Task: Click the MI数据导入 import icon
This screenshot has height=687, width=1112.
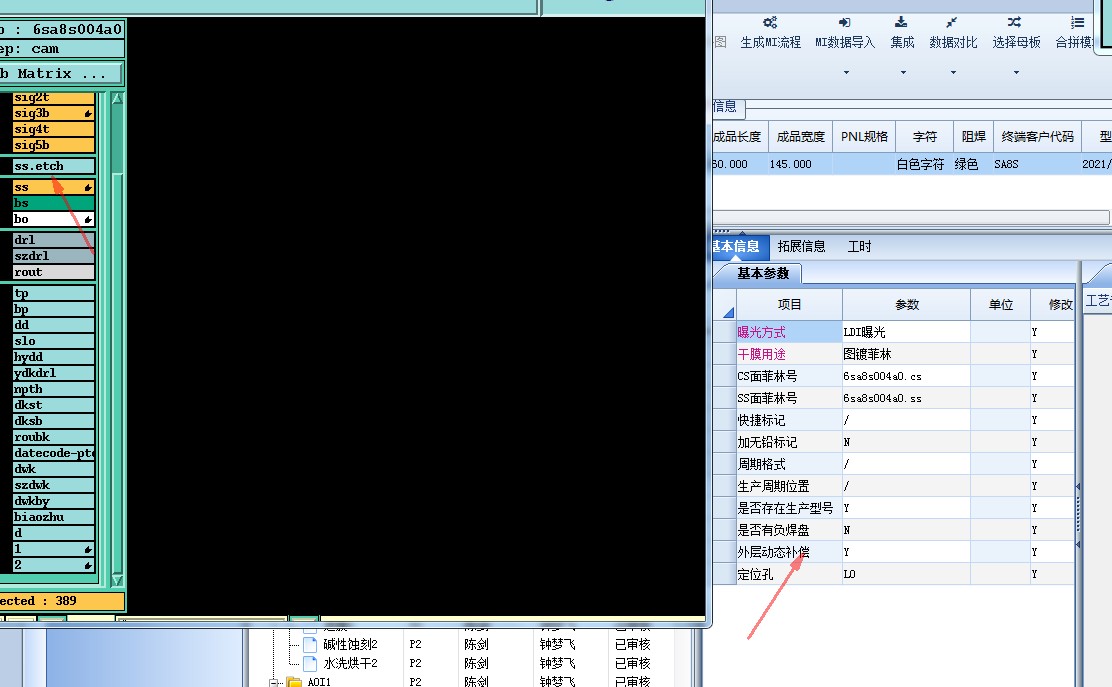Action: [x=845, y=23]
